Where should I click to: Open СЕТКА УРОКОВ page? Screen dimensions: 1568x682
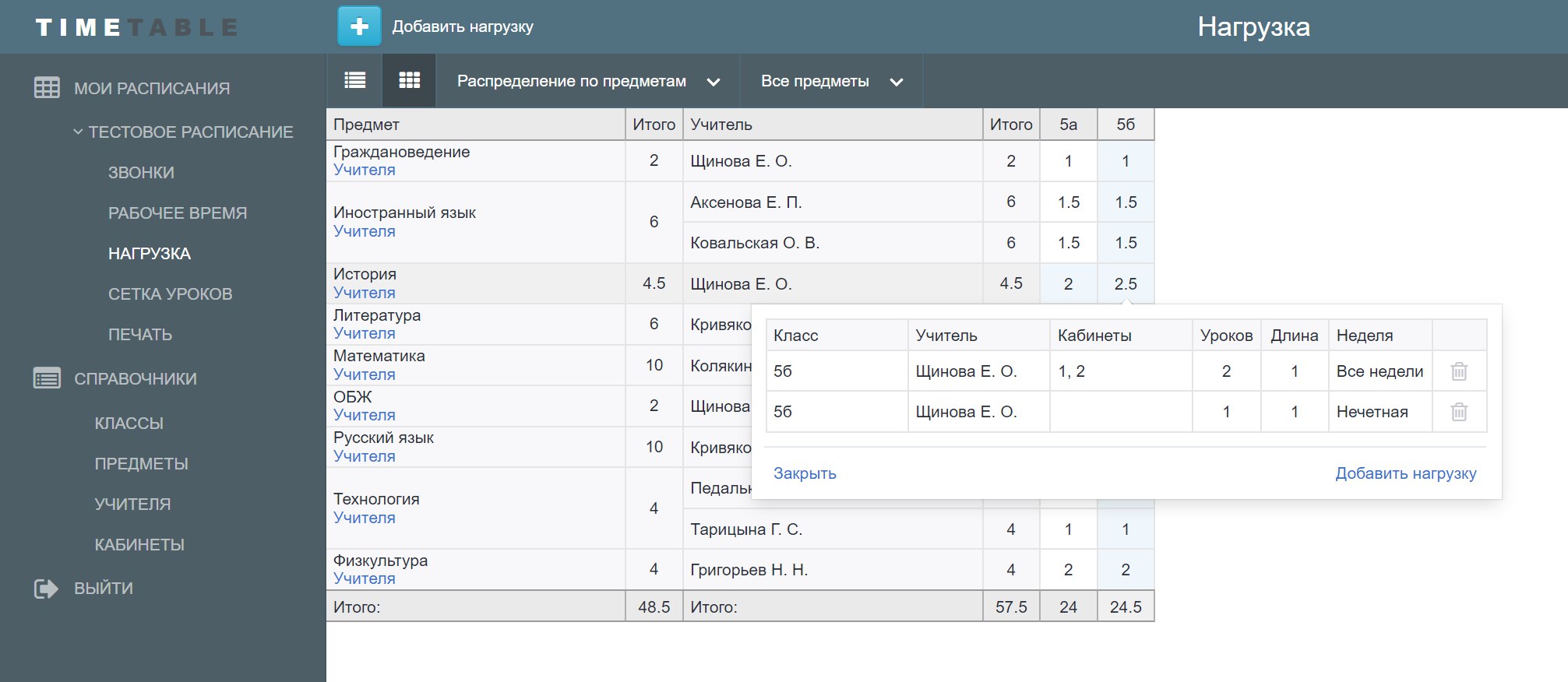click(x=170, y=294)
